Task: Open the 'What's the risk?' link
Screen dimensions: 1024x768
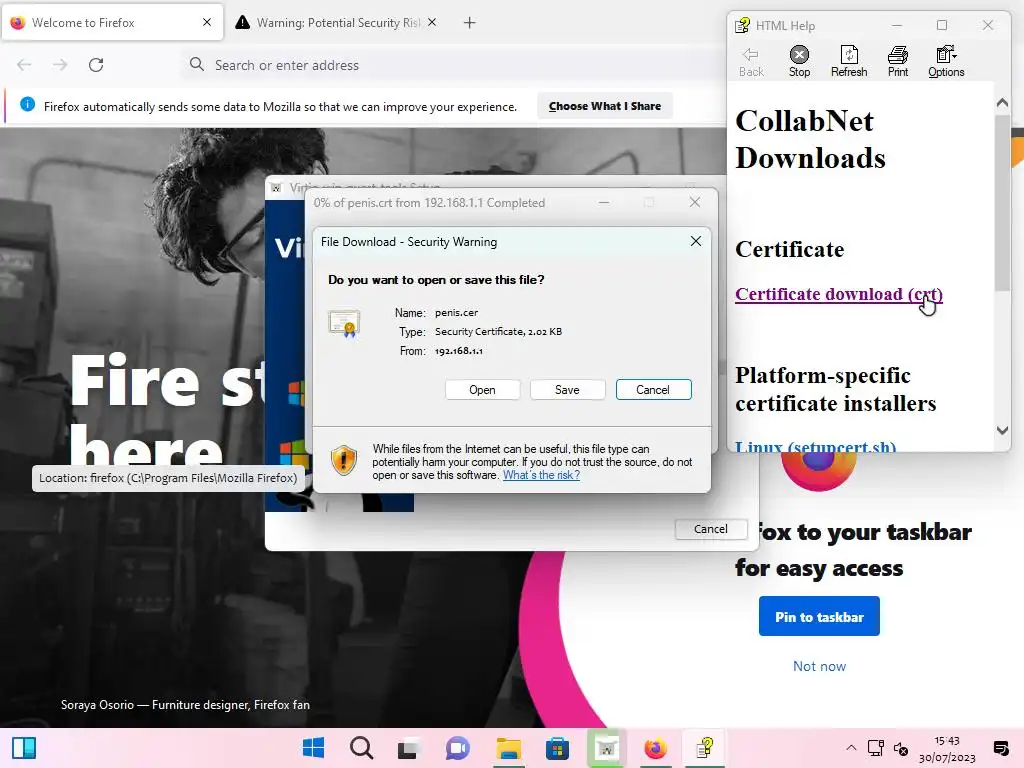Action: pyautogui.click(x=541, y=475)
